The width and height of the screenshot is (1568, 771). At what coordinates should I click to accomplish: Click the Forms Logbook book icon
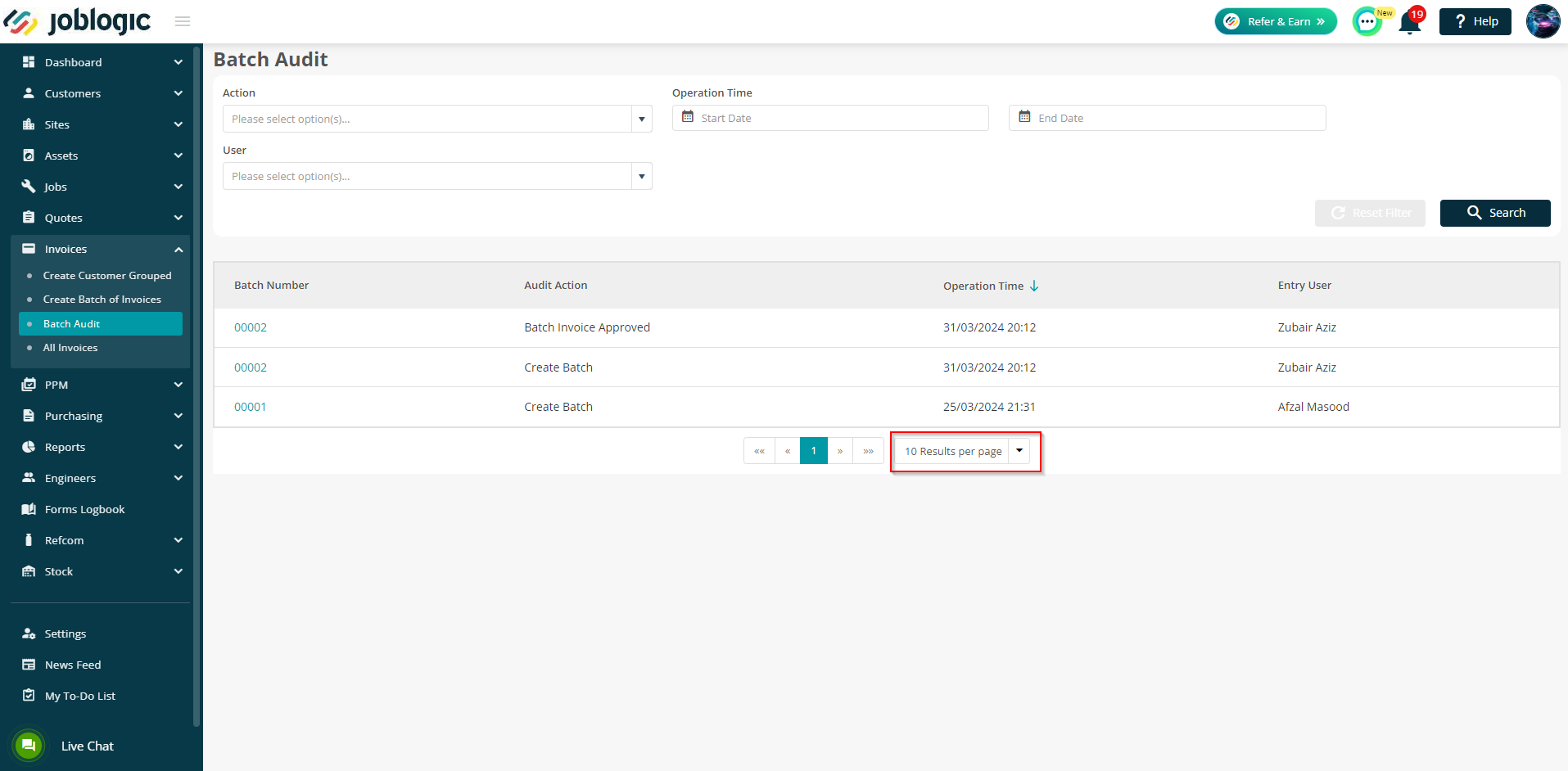(29, 509)
